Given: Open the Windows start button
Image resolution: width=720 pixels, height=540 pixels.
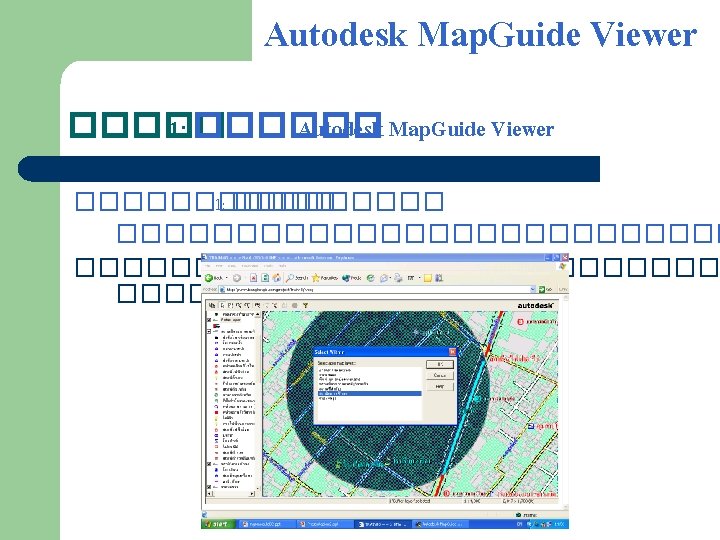Looking at the screenshot, I should coord(219,523).
